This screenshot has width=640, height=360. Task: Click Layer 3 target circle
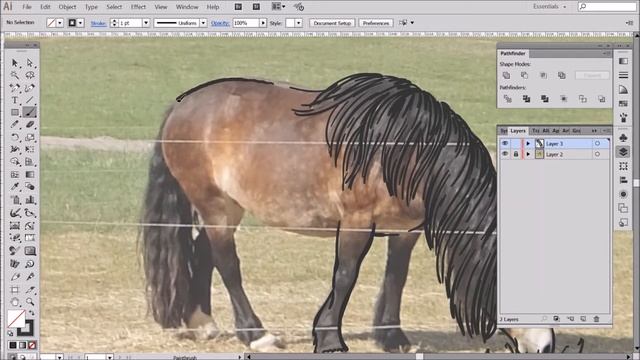click(598, 143)
